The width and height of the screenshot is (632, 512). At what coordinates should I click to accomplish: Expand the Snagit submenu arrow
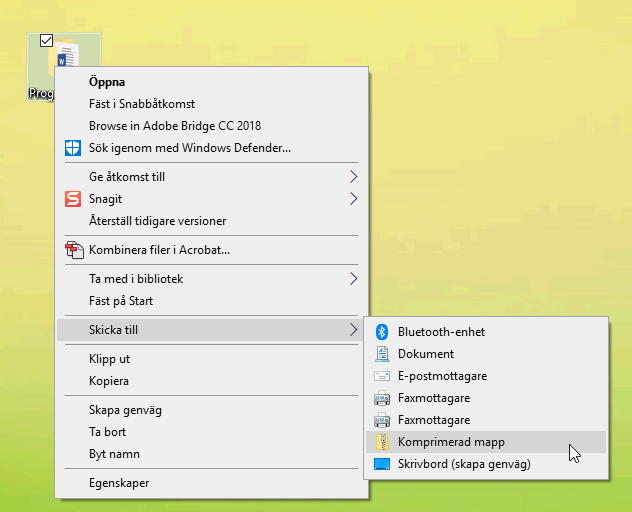coord(352,199)
